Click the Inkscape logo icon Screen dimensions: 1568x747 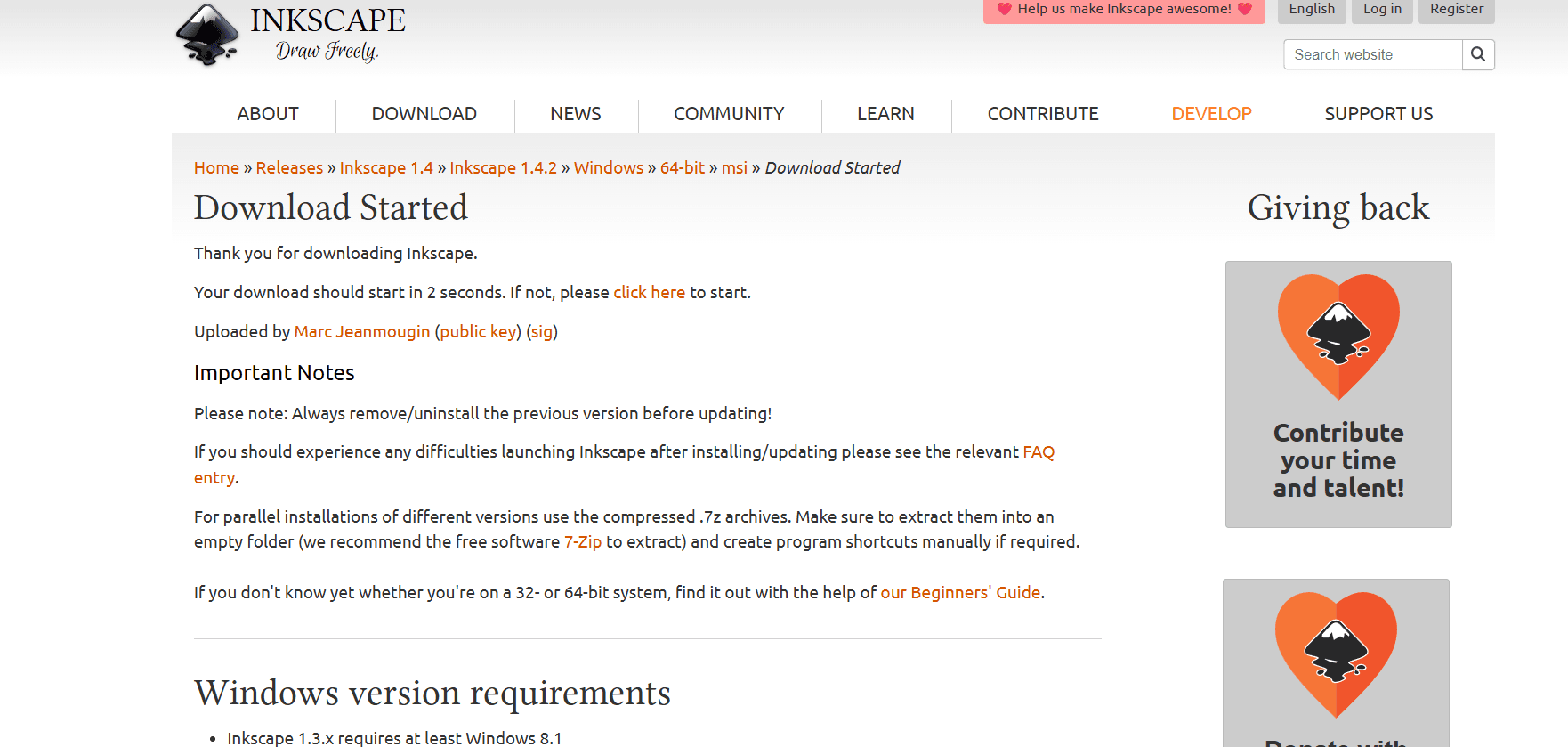pyautogui.click(x=207, y=35)
